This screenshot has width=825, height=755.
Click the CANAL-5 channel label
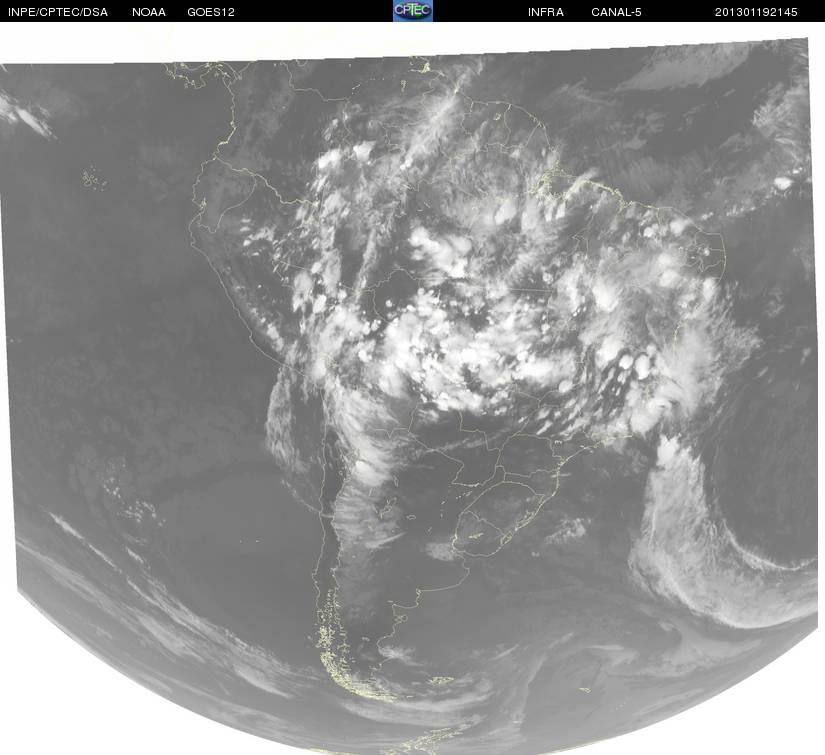(x=616, y=12)
